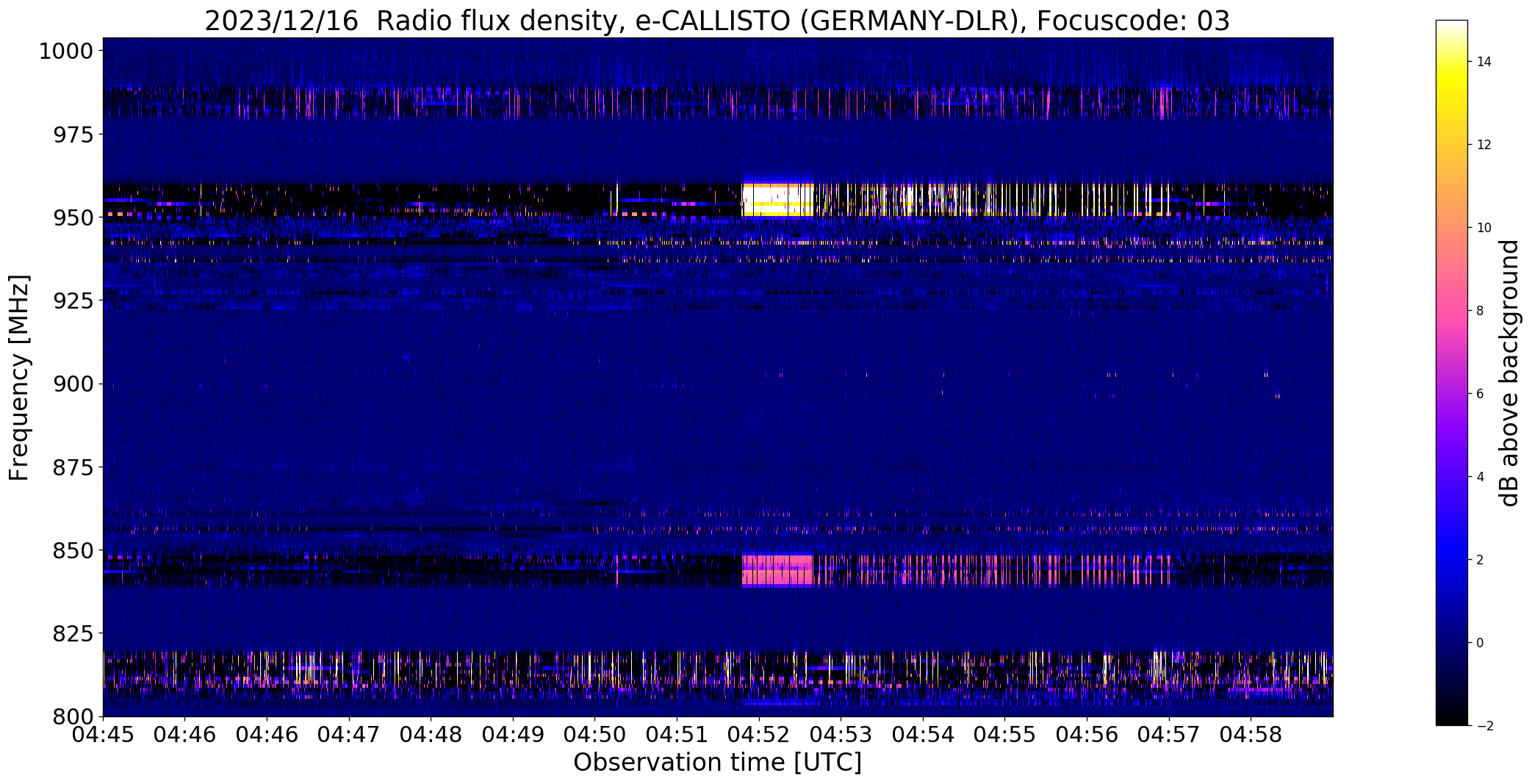Select the 850 tick on frequency axis

[73, 550]
